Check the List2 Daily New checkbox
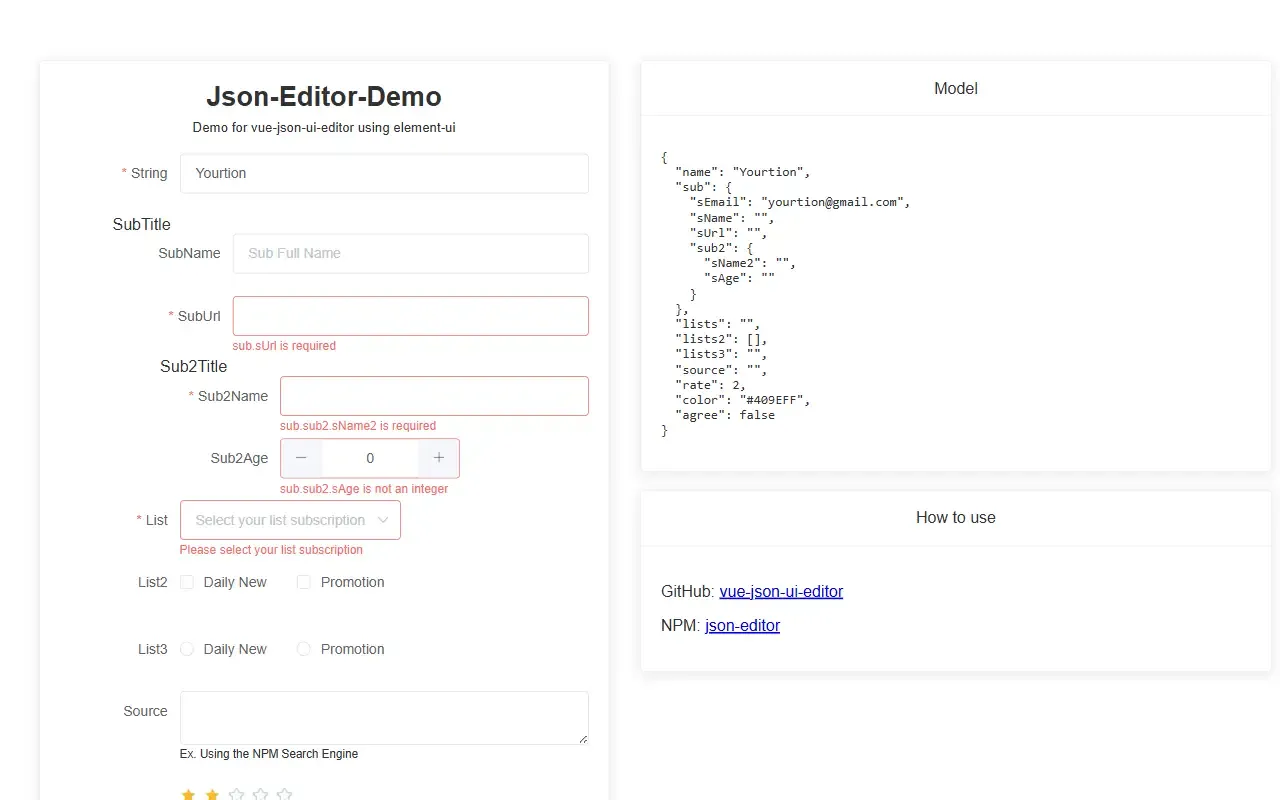The width and height of the screenshot is (1280, 800). pos(187,582)
